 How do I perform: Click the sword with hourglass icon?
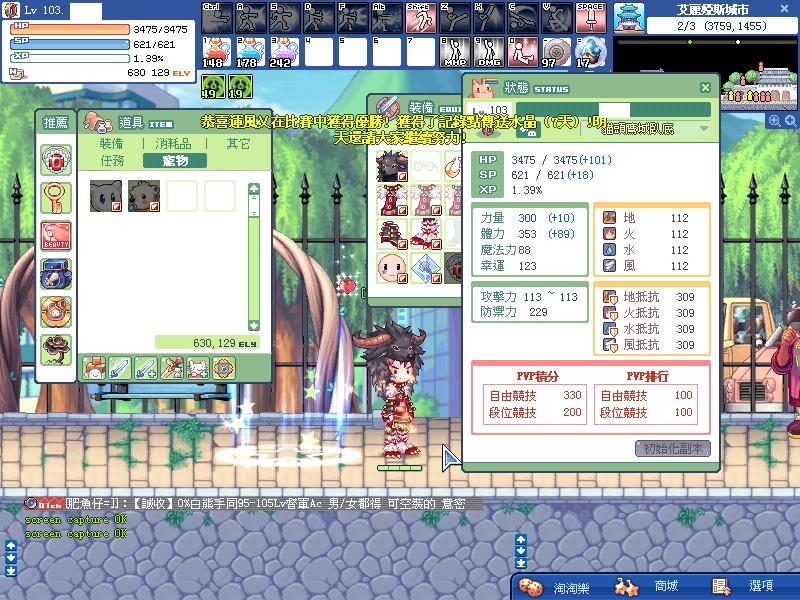(172, 367)
